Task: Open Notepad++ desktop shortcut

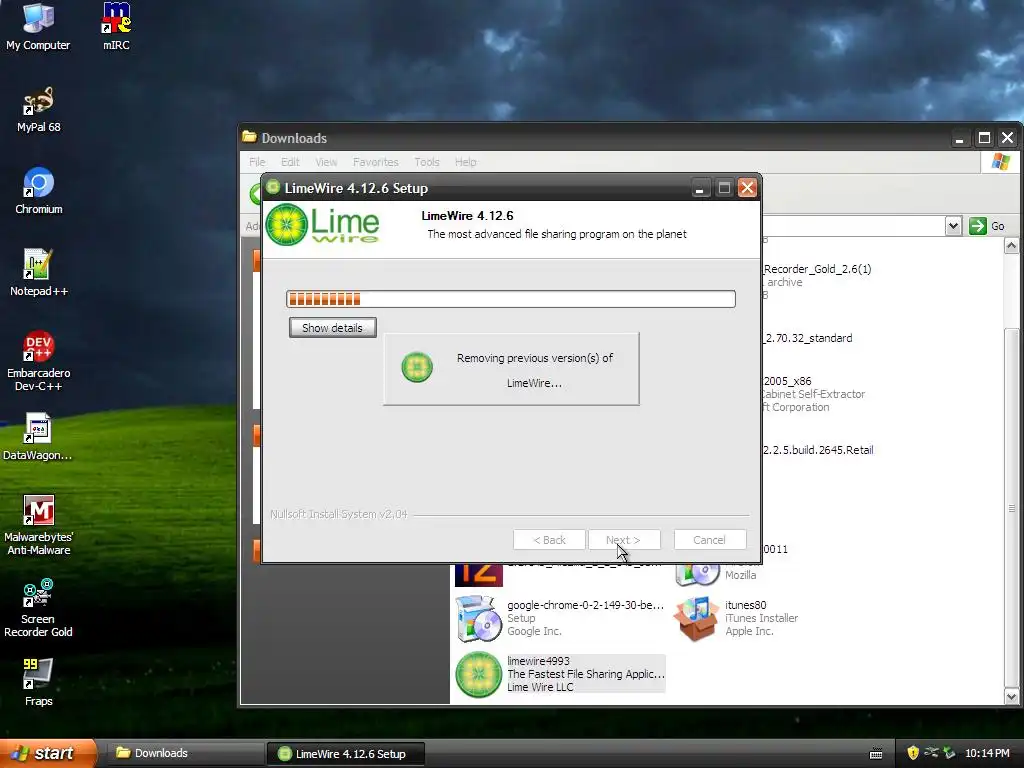Action: point(39,272)
